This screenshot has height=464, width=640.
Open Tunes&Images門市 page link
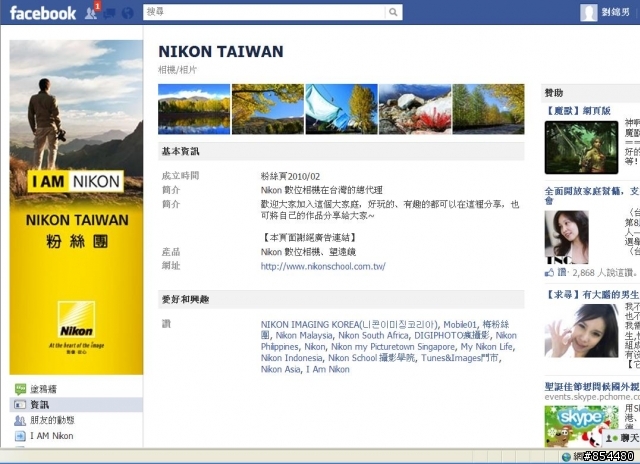coord(460,358)
